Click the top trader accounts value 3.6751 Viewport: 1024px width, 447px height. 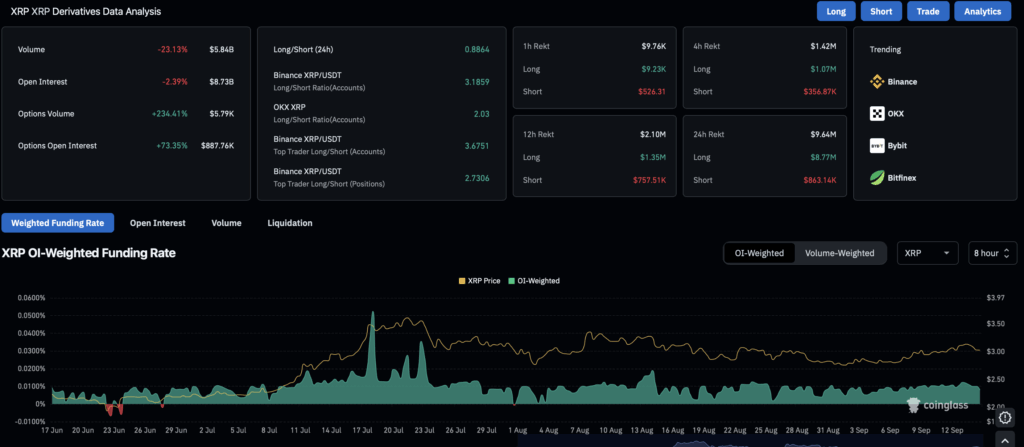[477, 146]
